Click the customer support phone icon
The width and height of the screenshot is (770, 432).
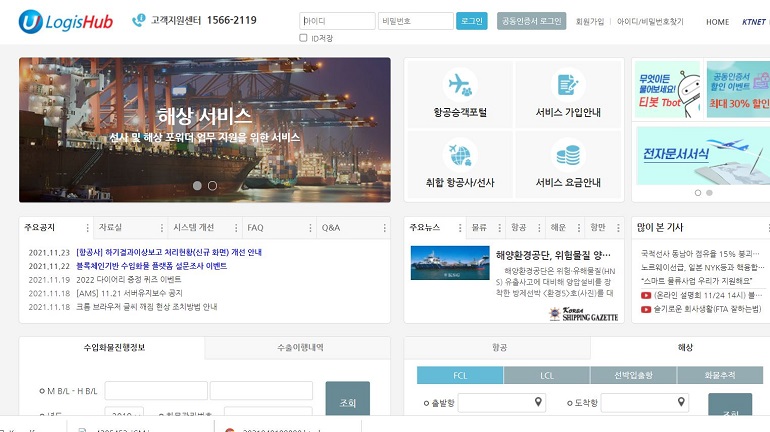(x=138, y=20)
